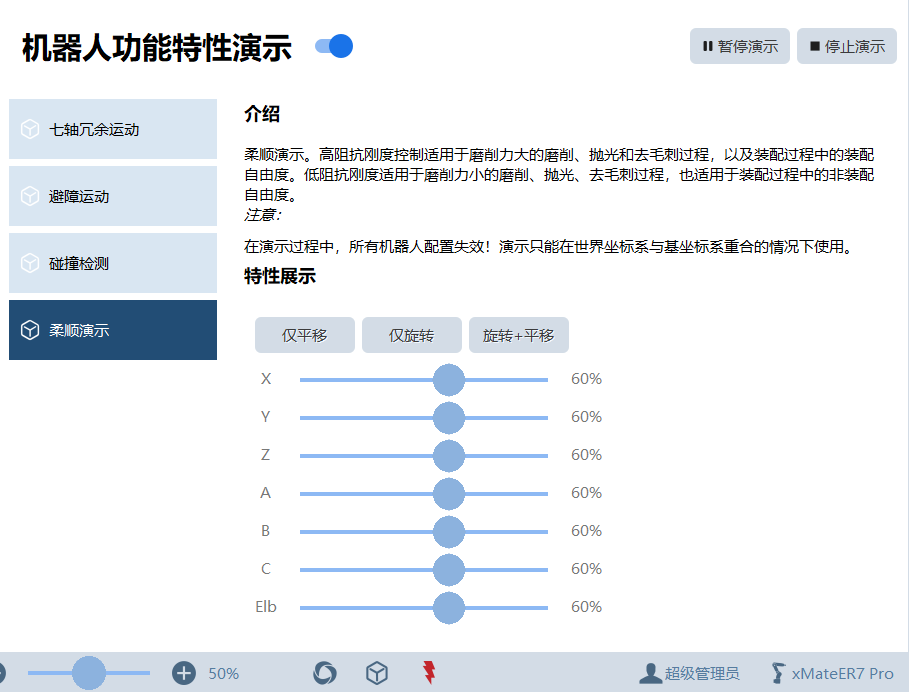Click the 暂停演示 pause button
Screen dimensions: 909x693
click(740, 46)
